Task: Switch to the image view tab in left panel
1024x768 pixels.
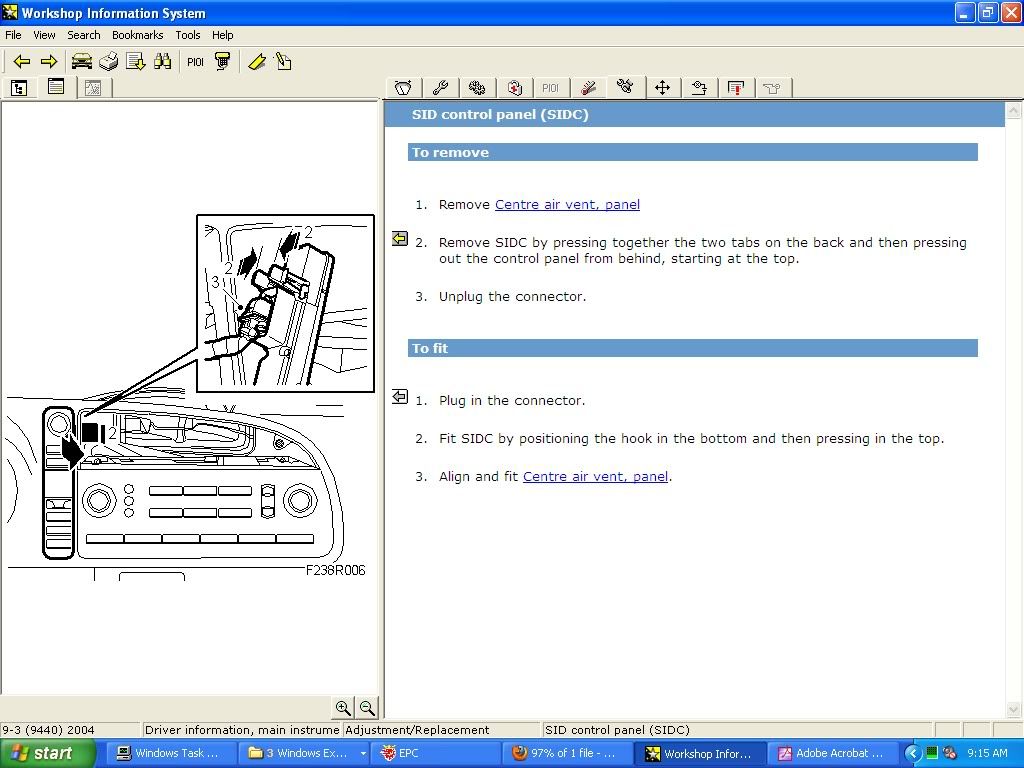Action: [93, 88]
